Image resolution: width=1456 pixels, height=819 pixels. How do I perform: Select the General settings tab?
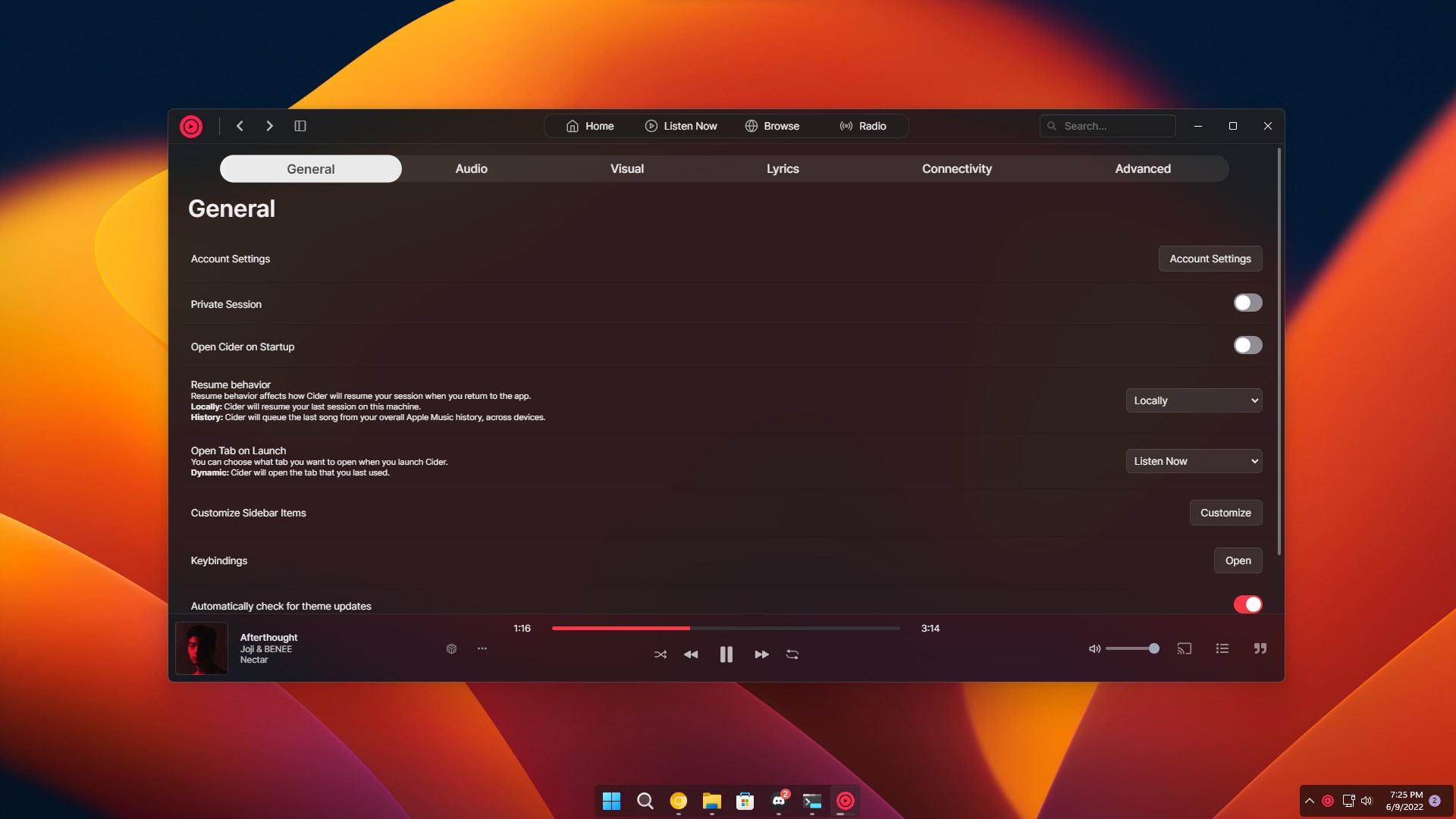[x=311, y=169]
